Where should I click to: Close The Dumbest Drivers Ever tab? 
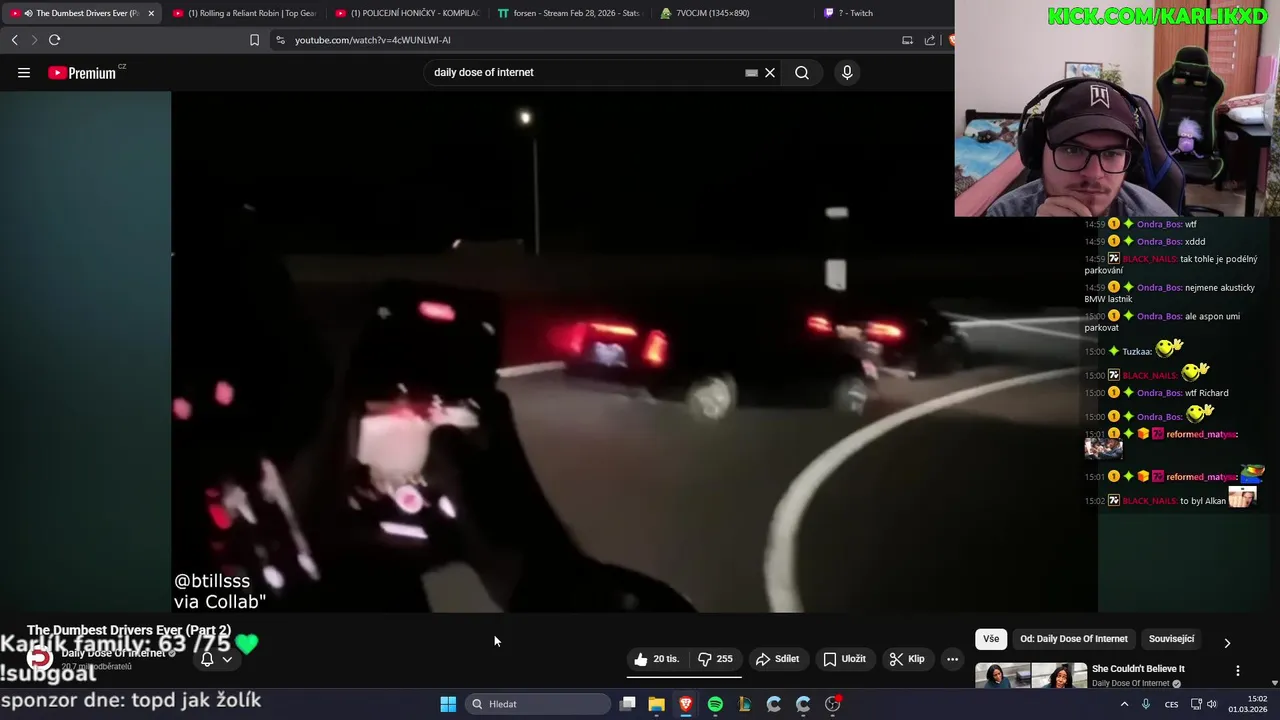coord(151,13)
